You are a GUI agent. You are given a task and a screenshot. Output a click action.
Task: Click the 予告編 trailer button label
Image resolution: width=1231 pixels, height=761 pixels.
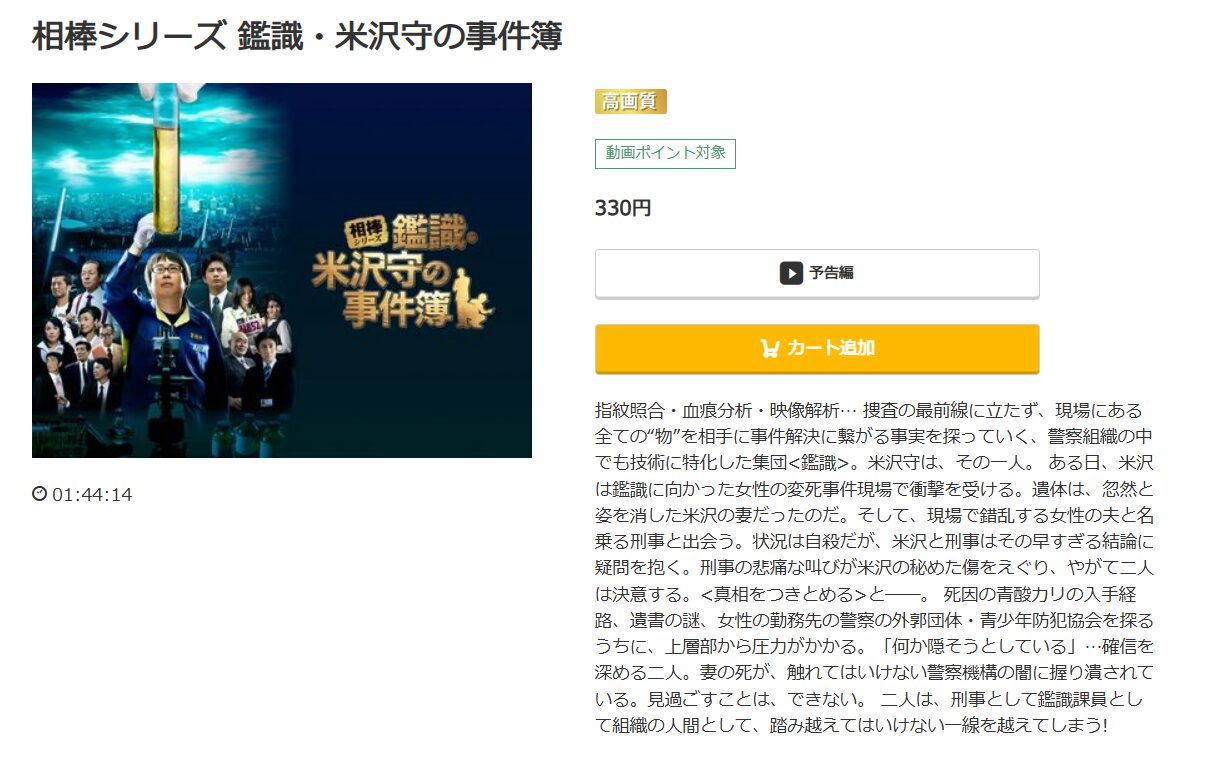pyautogui.click(x=831, y=273)
